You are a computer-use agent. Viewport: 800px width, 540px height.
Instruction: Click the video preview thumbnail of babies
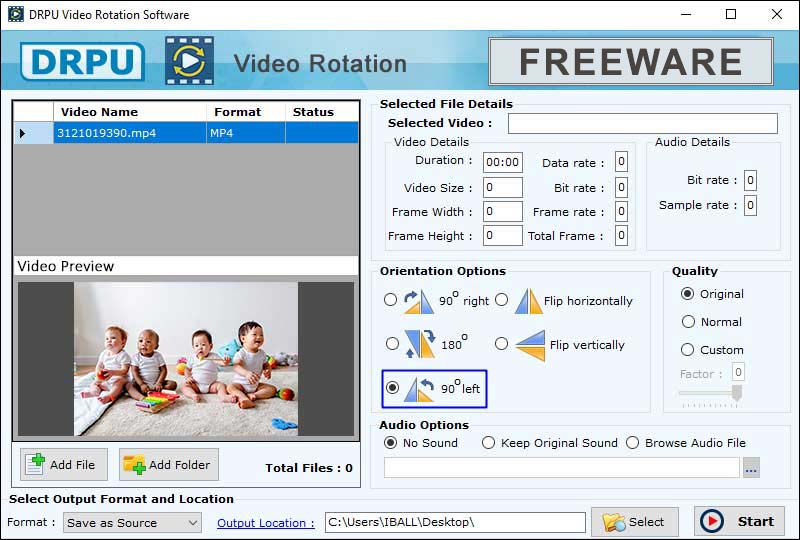tap(186, 359)
